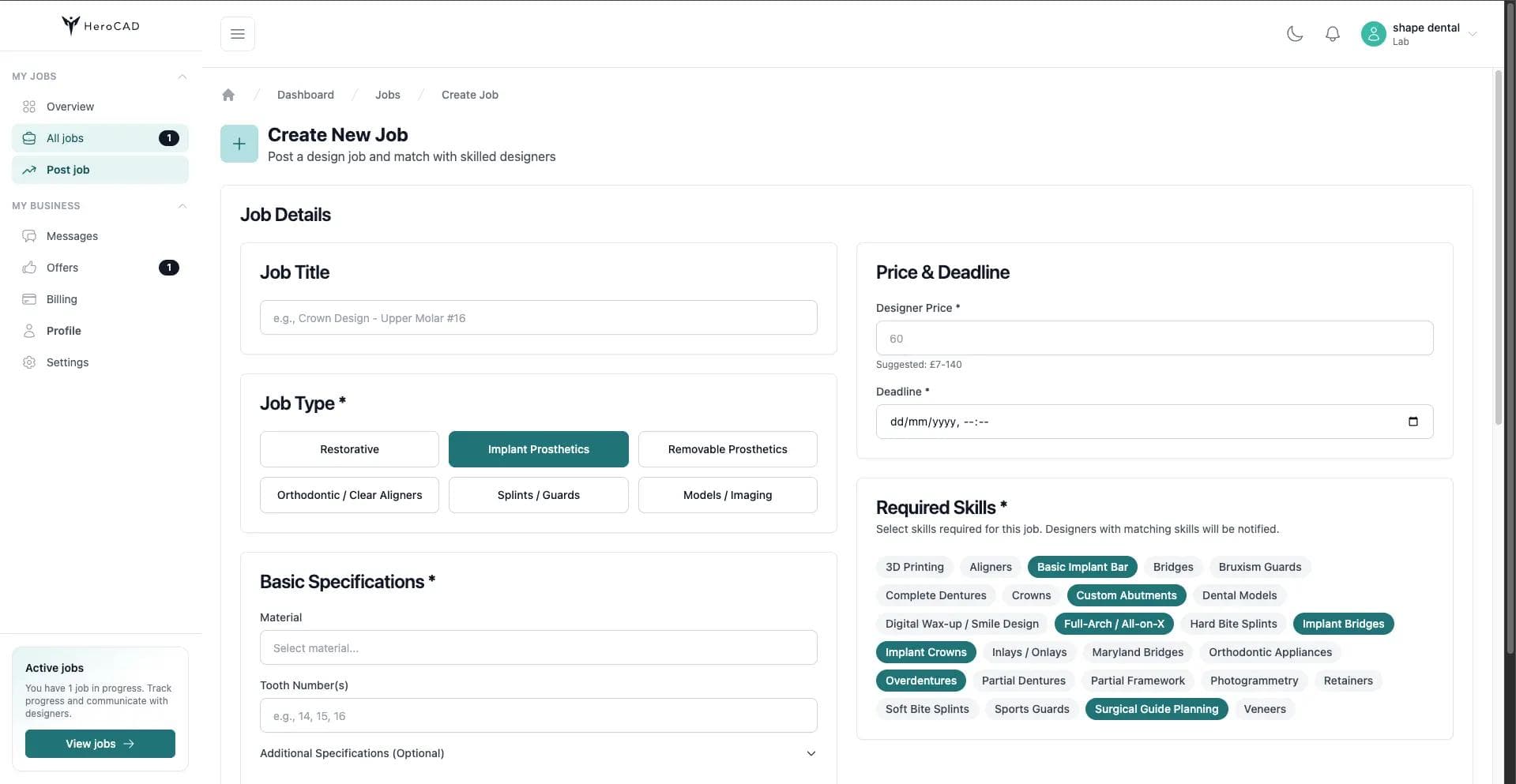Open the Select material dropdown

pyautogui.click(x=538, y=648)
